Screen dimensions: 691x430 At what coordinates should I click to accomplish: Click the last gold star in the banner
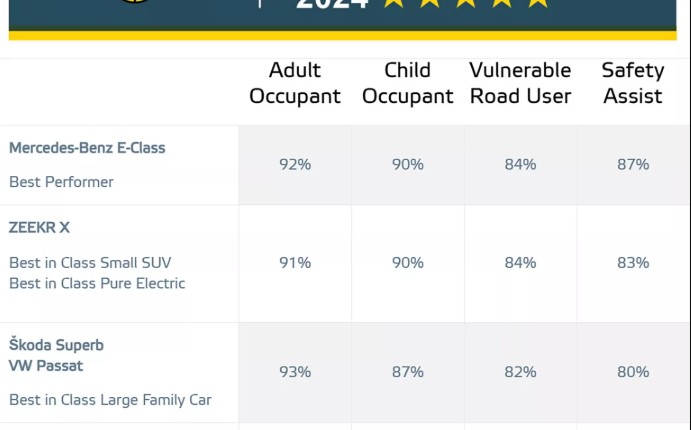(538, 3)
